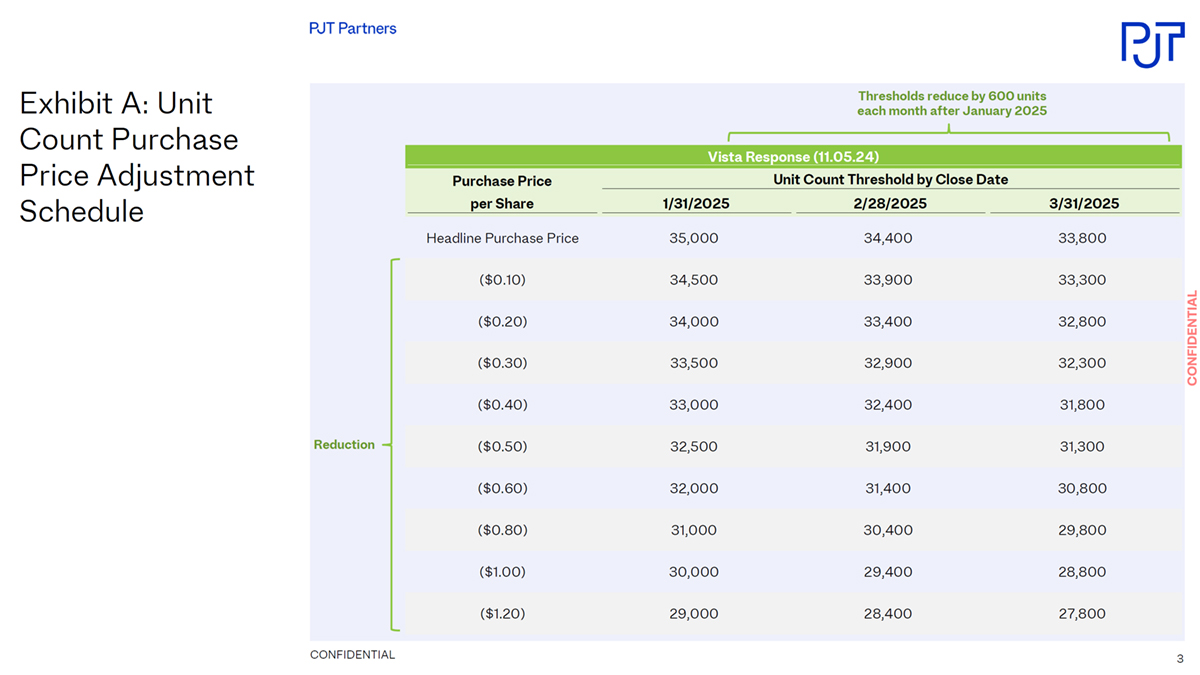Click the PJT logo in top-right corner
The height and width of the screenshot is (675, 1200).
pos(1152,44)
